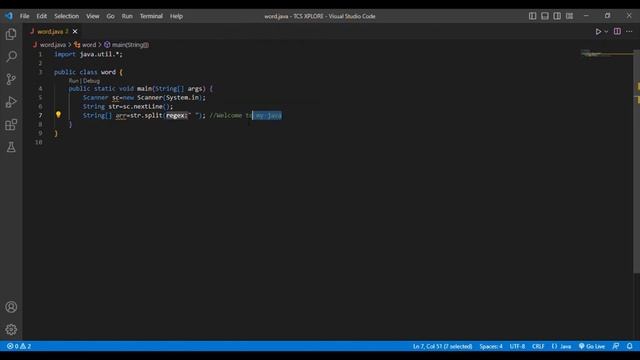Open the Extensions view

11,124
